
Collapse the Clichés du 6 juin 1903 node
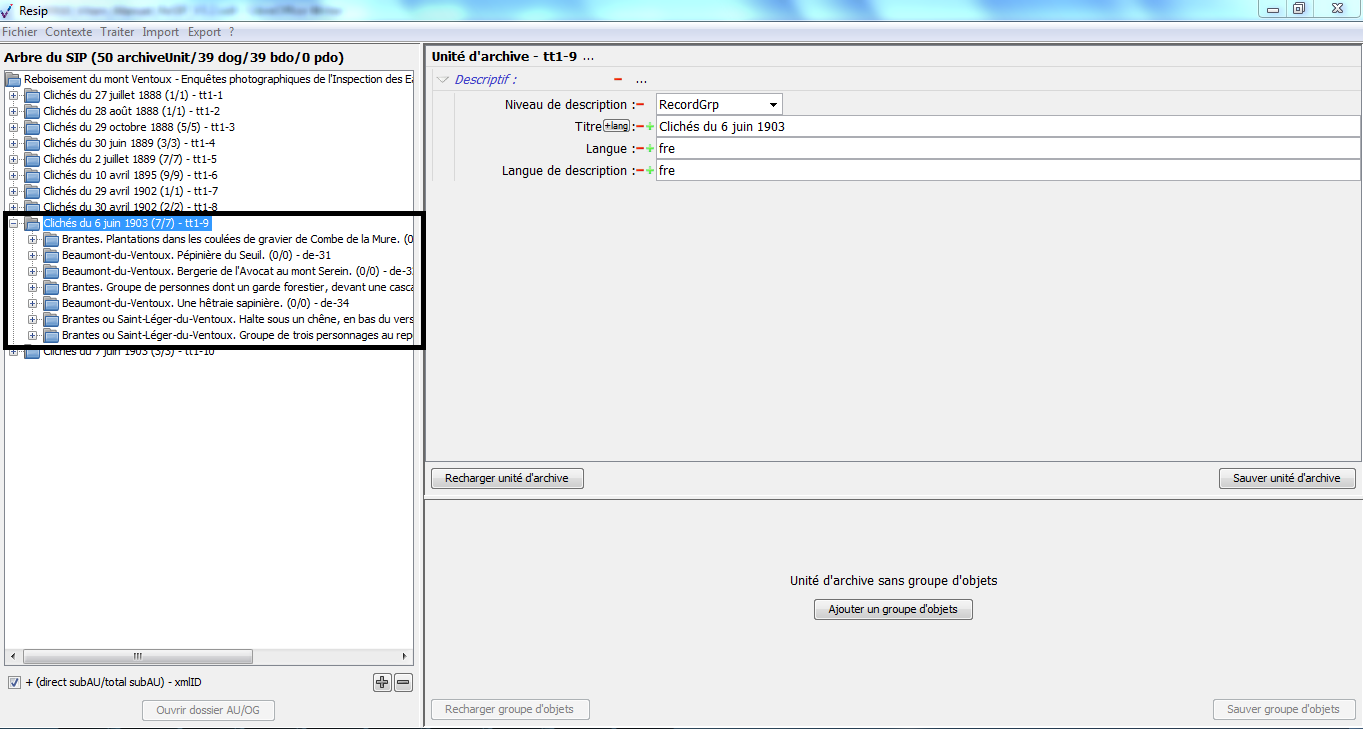point(14,223)
